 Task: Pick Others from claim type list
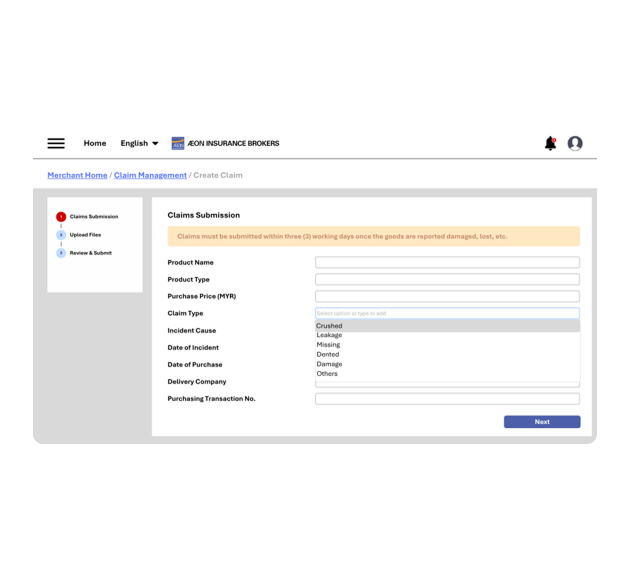click(x=327, y=374)
